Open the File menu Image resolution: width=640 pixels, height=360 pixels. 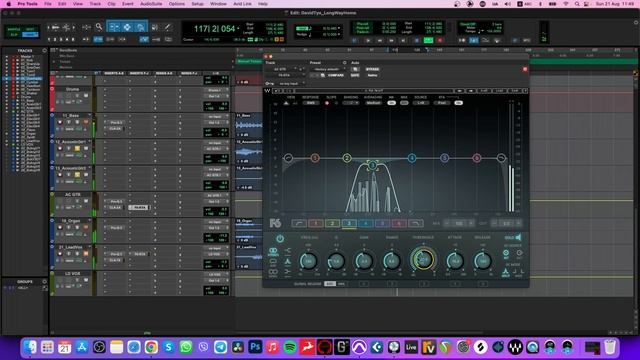pyautogui.click(x=48, y=4)
